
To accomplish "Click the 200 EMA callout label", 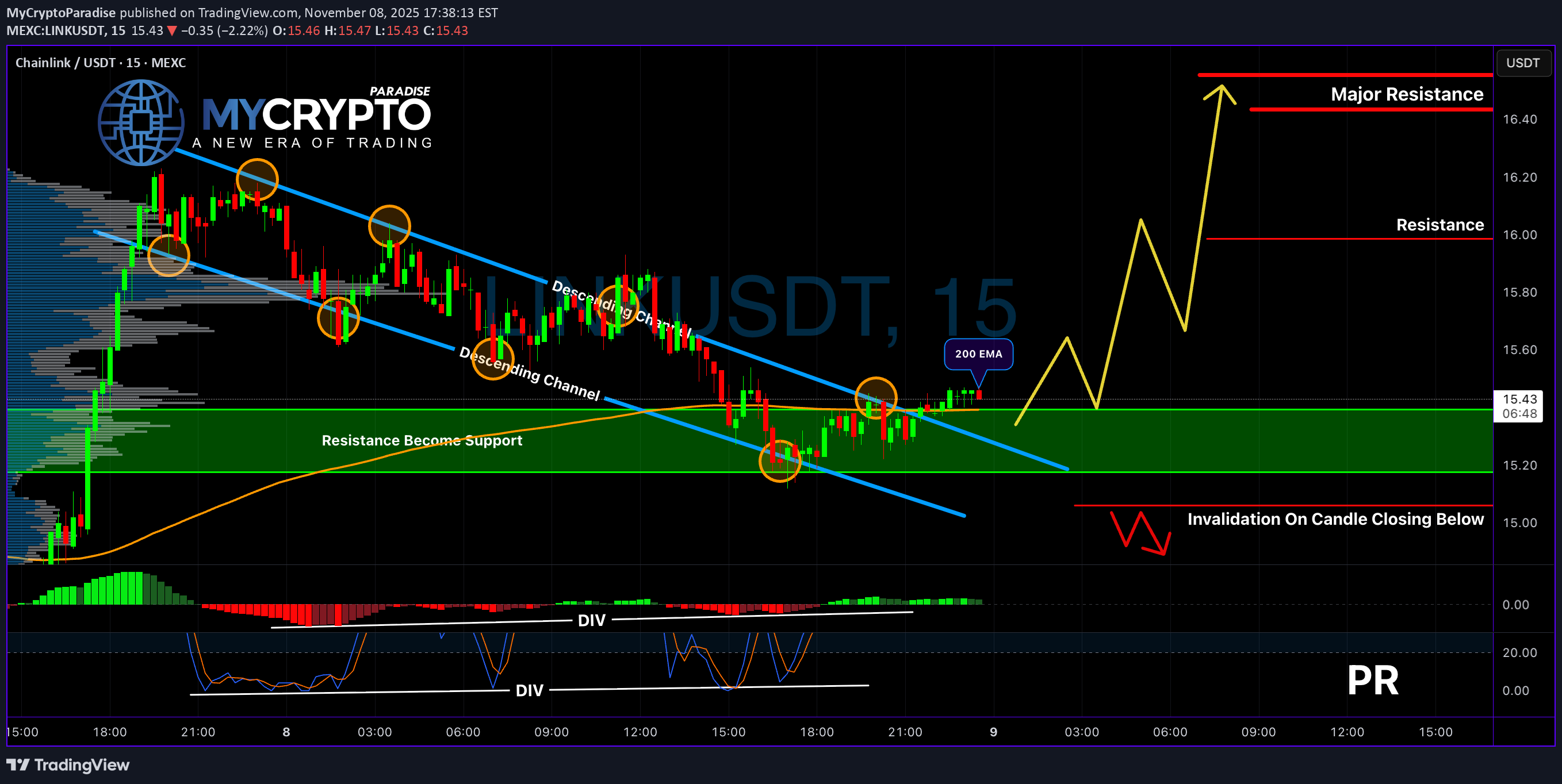I will pyautogui.click(x=978, y=354).
